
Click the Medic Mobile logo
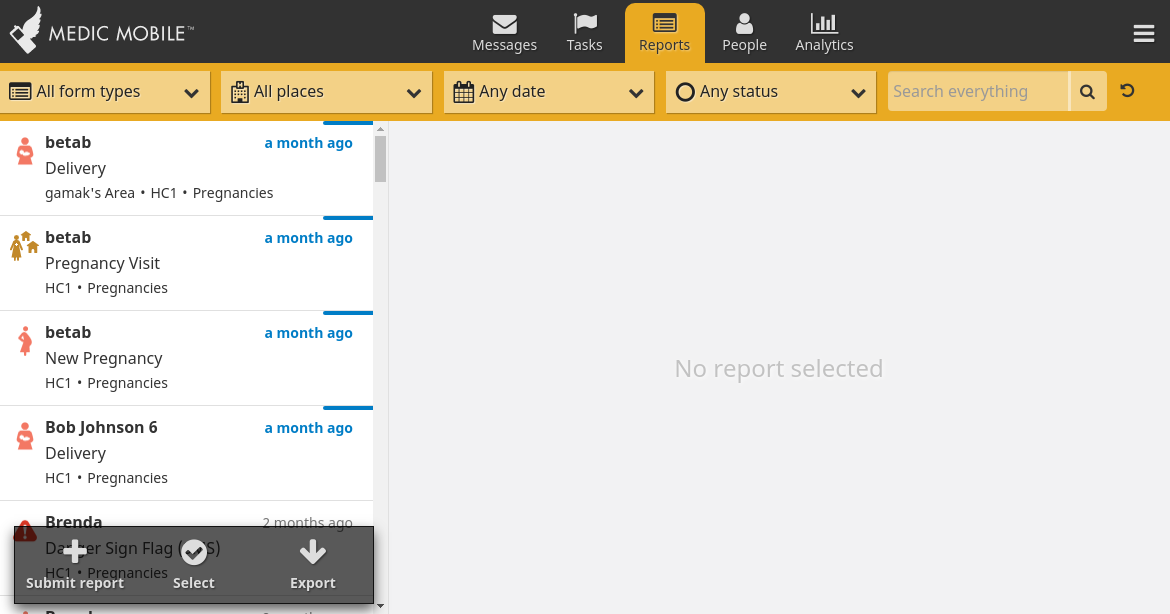click(x=101, y=31)
